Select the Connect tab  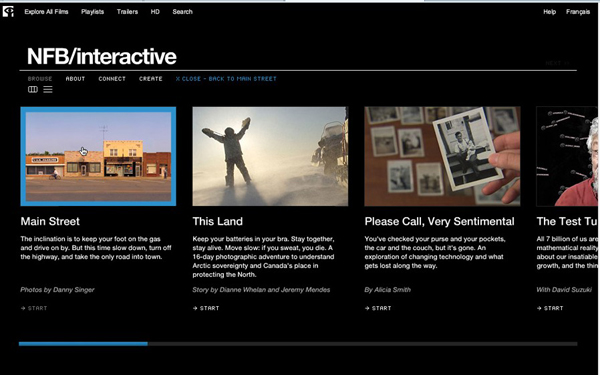click(x=112, y=79)
